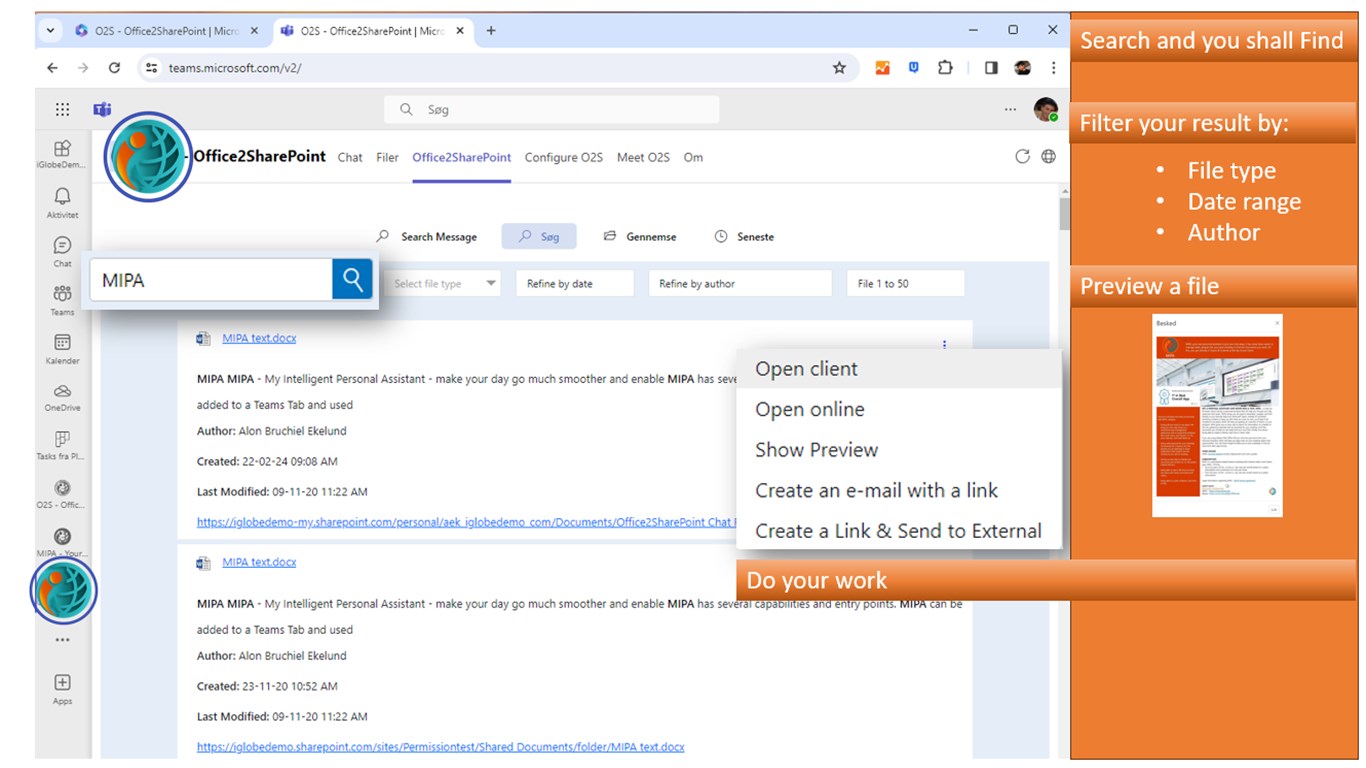Screen dimensions: 1366x768
Task: Open Chrome three-dot menu
Action: (1053, 68)
